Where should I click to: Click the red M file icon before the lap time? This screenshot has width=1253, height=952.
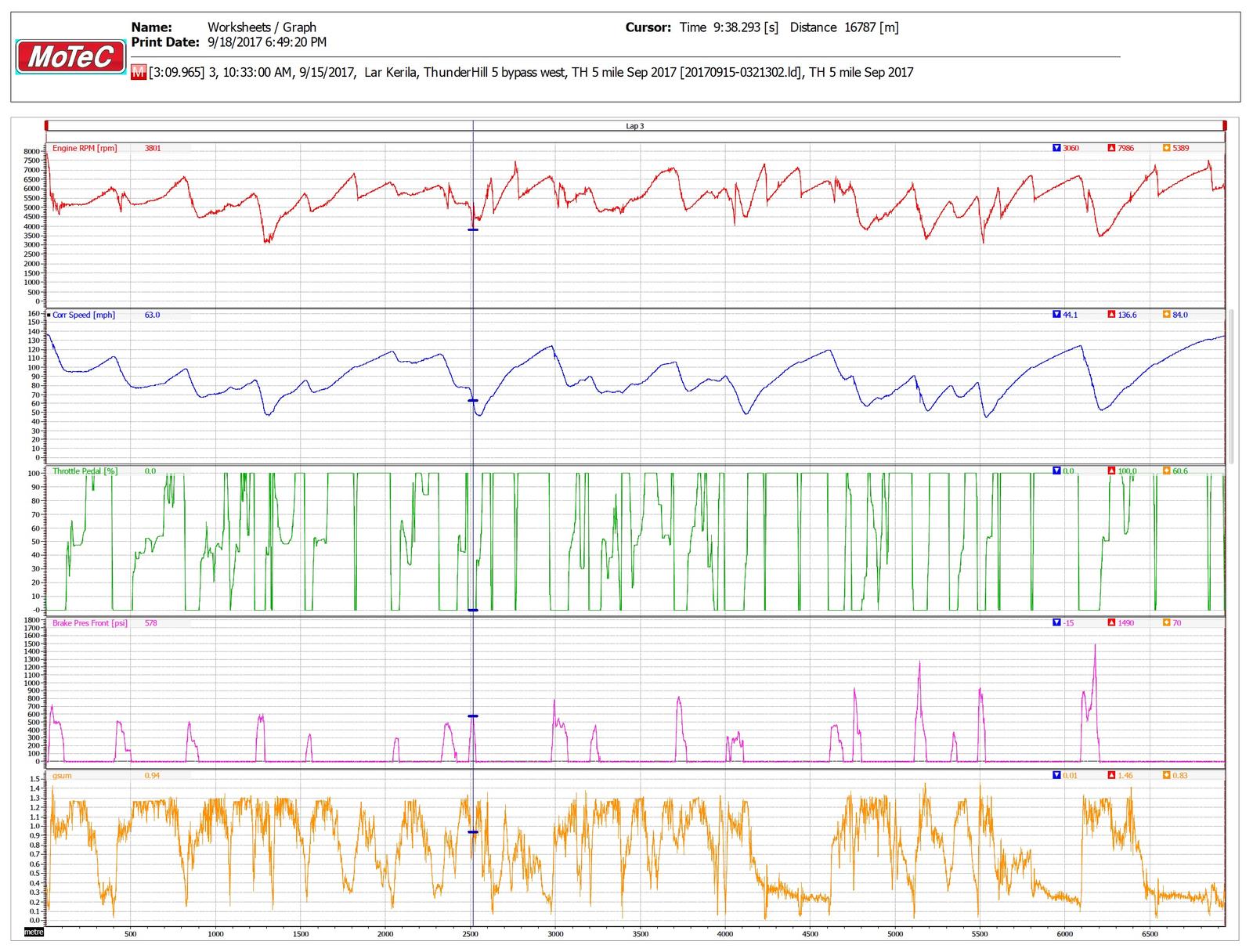[139, 73]
